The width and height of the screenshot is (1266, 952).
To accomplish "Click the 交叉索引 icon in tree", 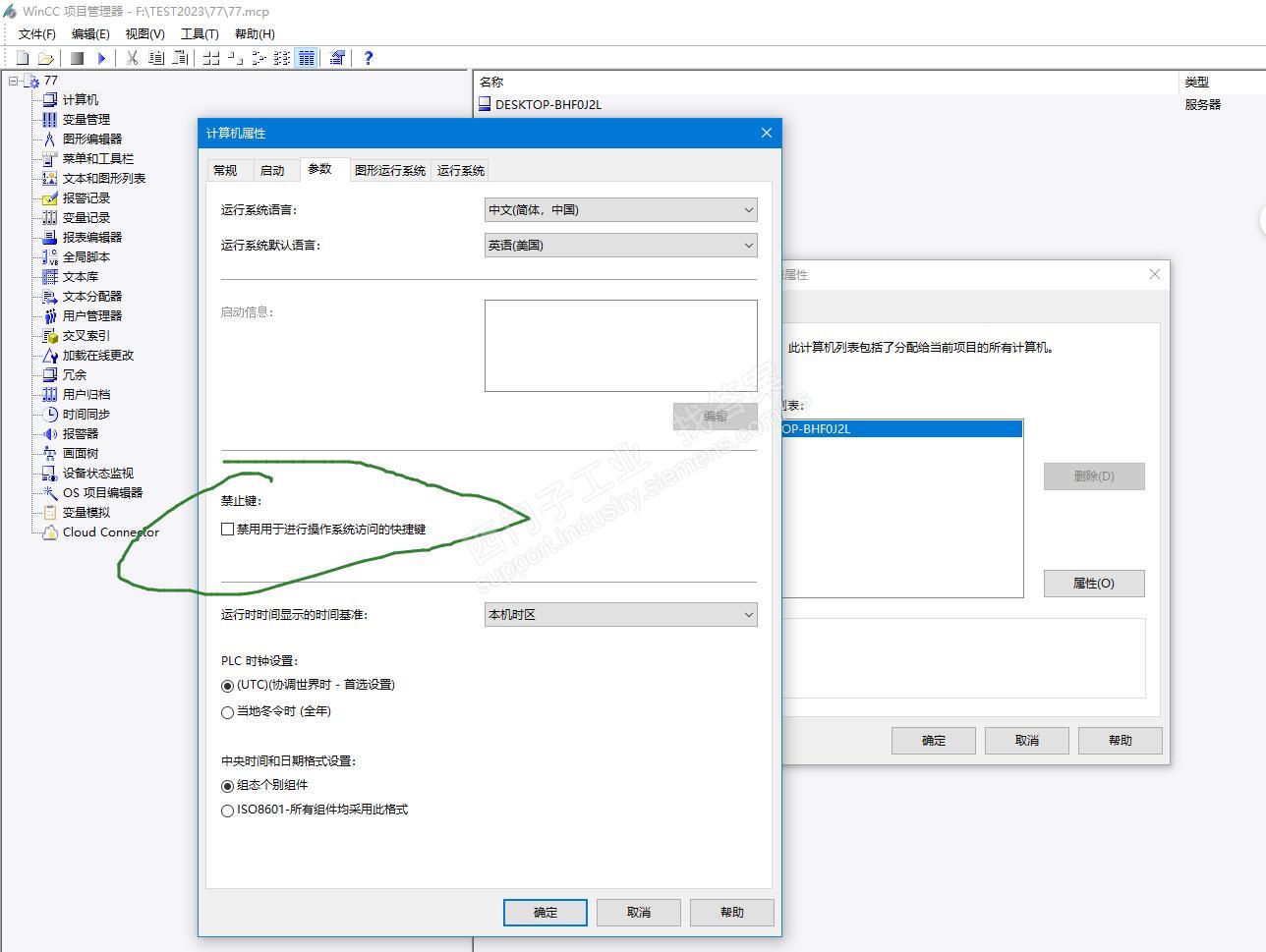I will (49, 335).
